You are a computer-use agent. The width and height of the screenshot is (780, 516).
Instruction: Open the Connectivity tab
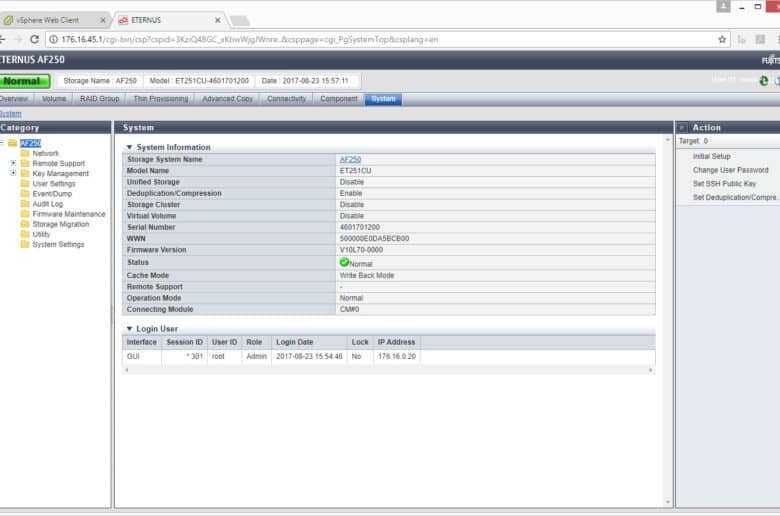[287, 99]
